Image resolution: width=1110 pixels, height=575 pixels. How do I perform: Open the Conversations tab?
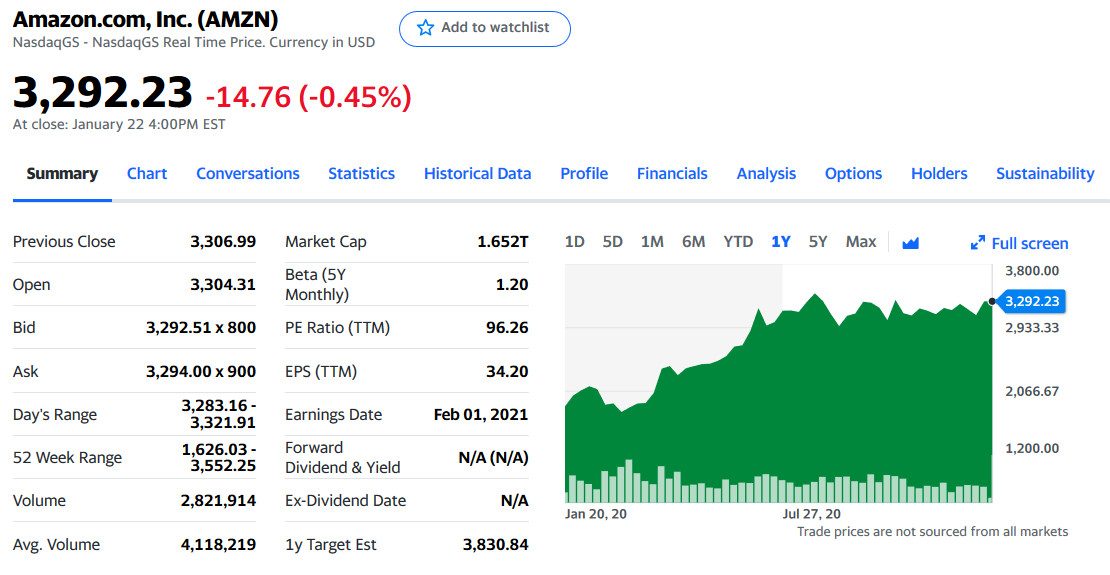point(248,173)
